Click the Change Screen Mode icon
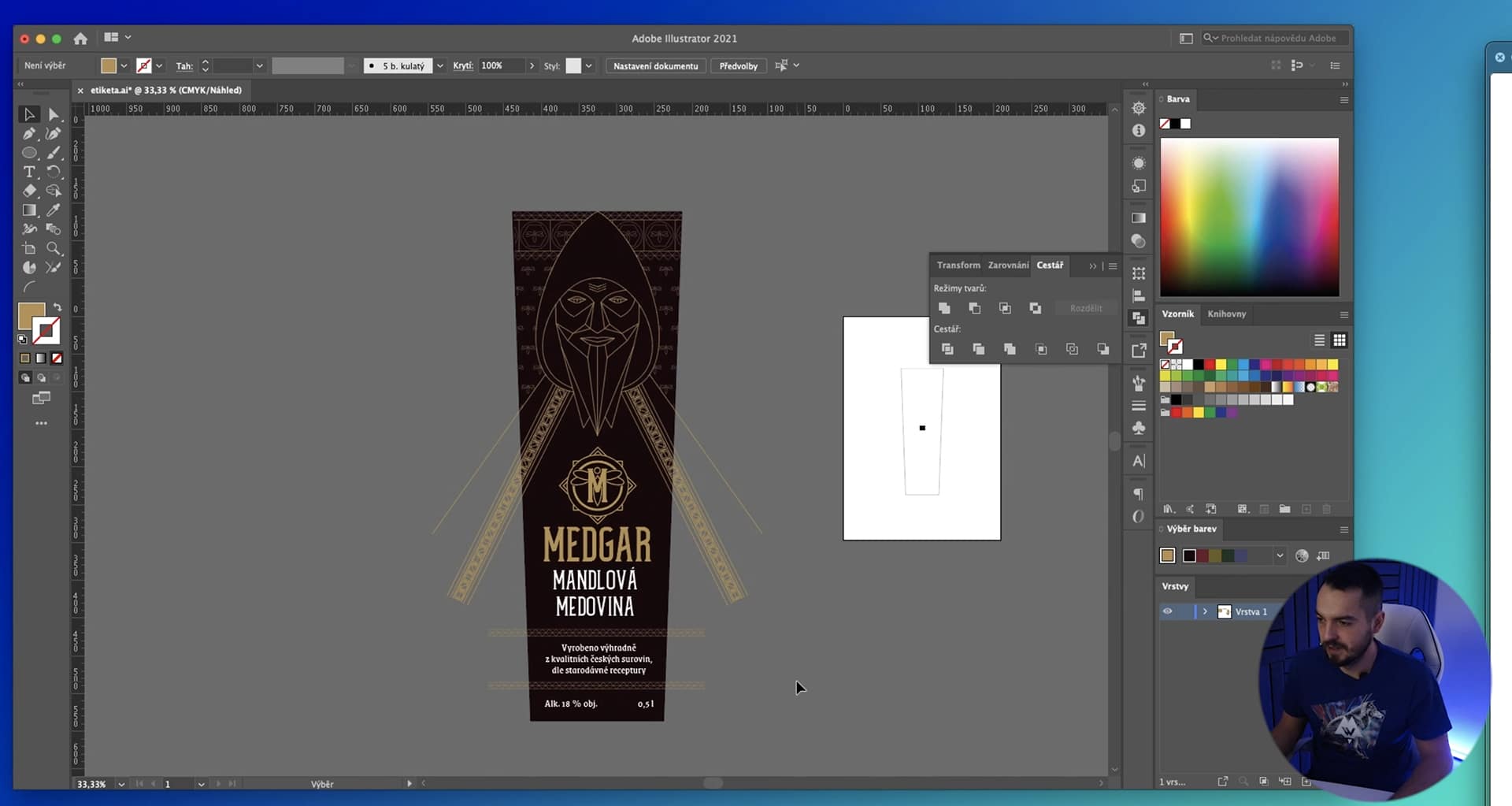This screenshot has width=1512, height=806. click(41, 399)
